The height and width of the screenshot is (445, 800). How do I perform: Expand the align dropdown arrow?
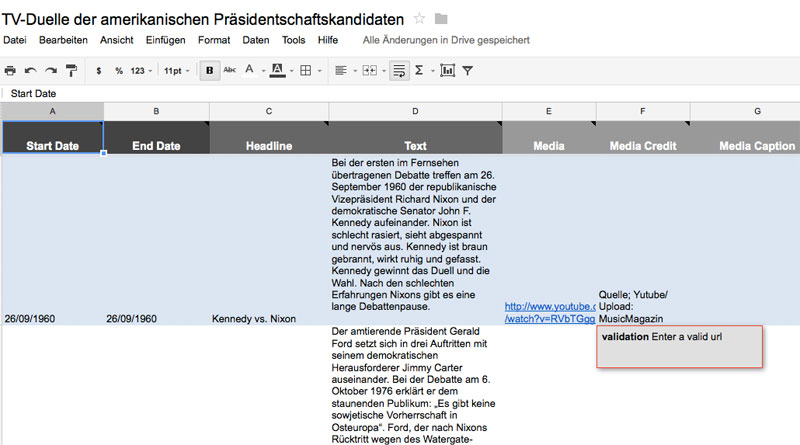tap(355, 71)
